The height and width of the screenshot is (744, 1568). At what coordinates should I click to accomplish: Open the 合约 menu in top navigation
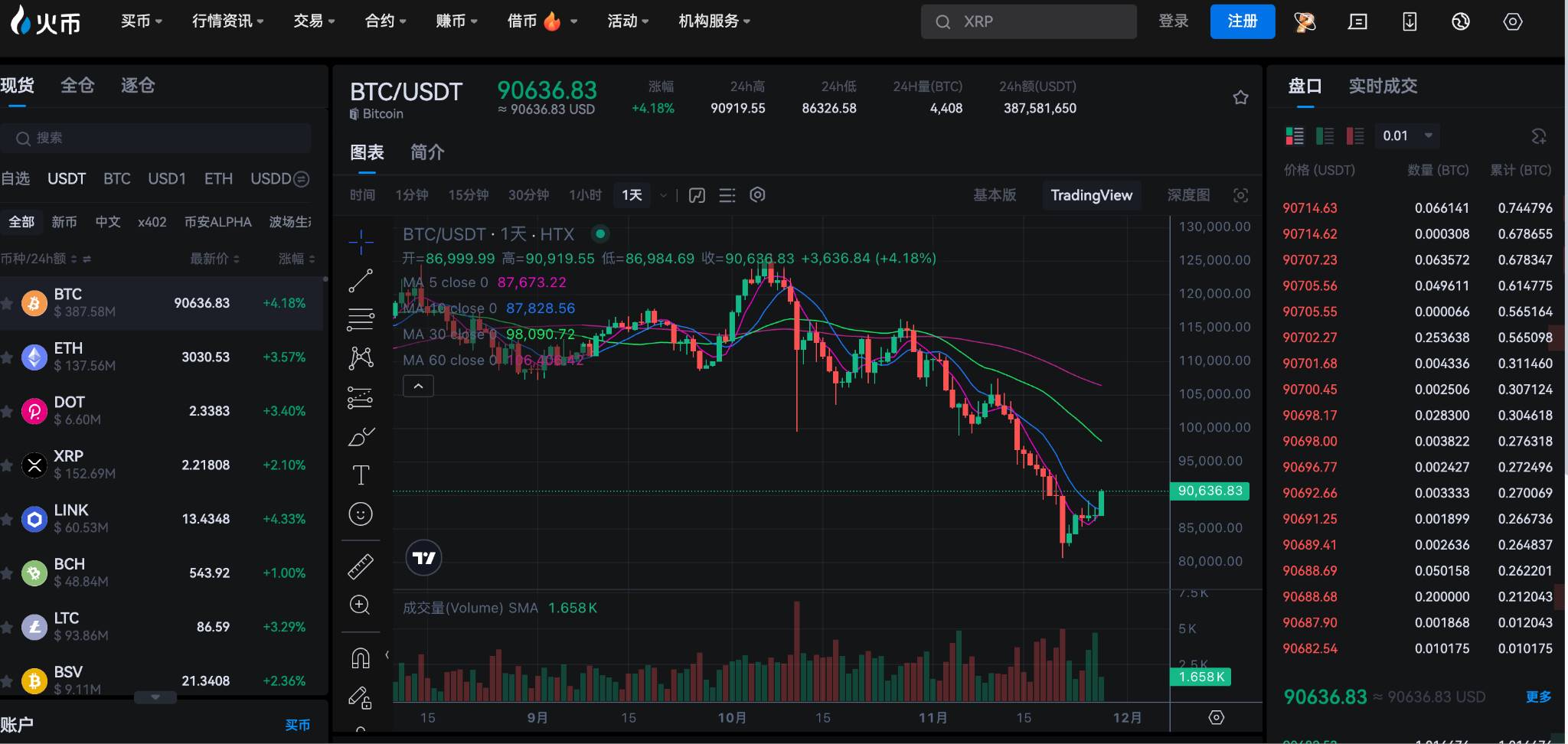click(x=384, y=21)
